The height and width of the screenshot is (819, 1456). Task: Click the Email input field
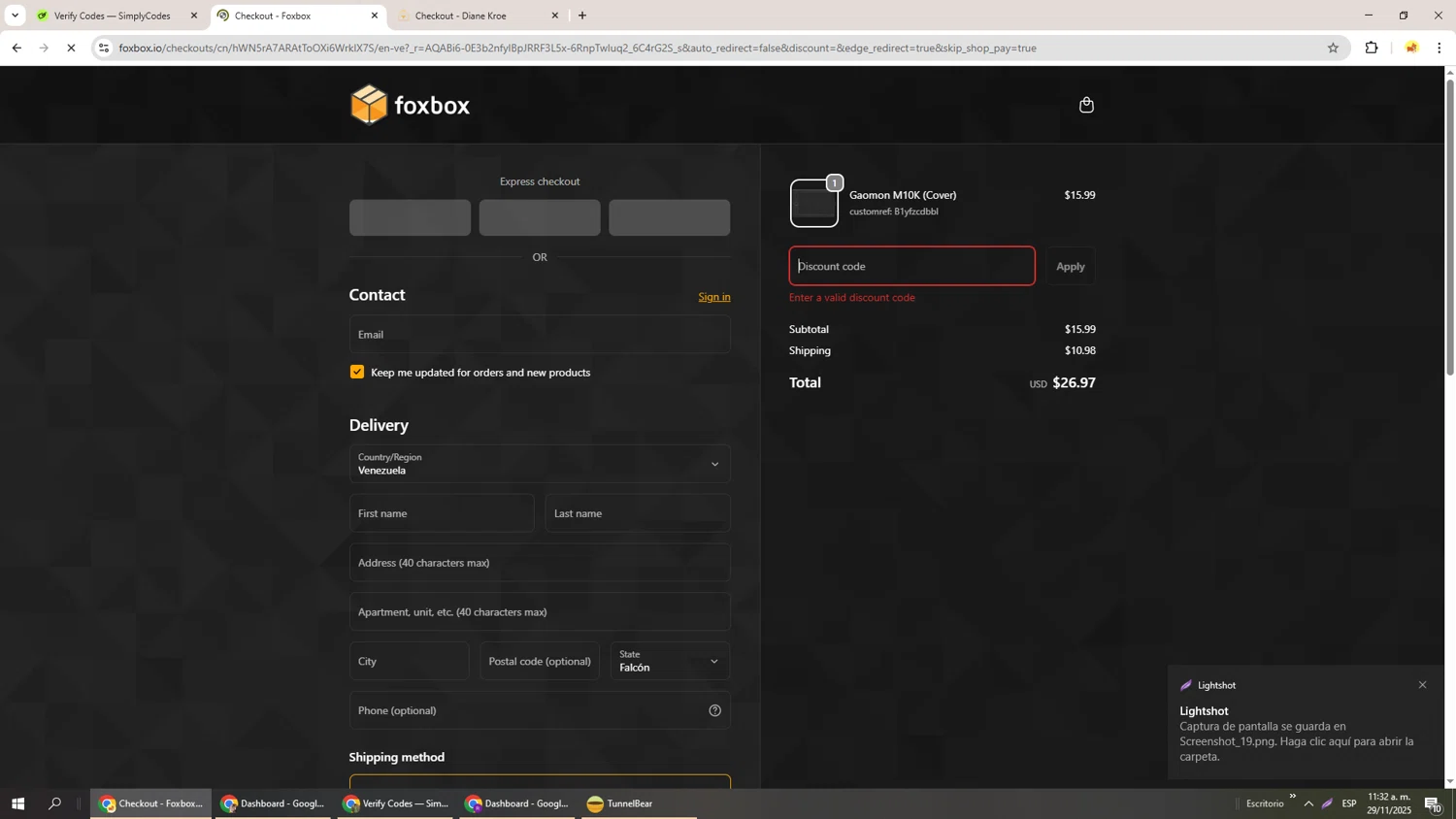(540, 334)
